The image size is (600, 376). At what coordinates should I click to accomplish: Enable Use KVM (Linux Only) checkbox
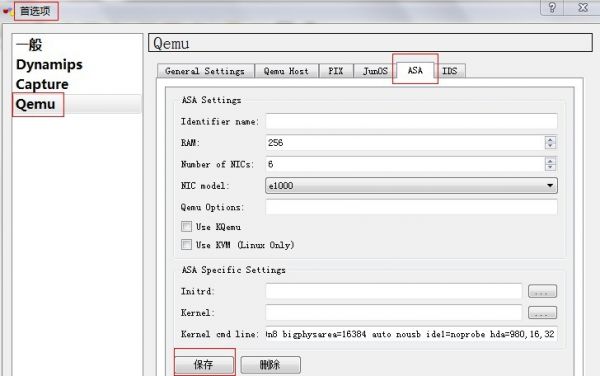pyautogui.click(x=186, y=244)
